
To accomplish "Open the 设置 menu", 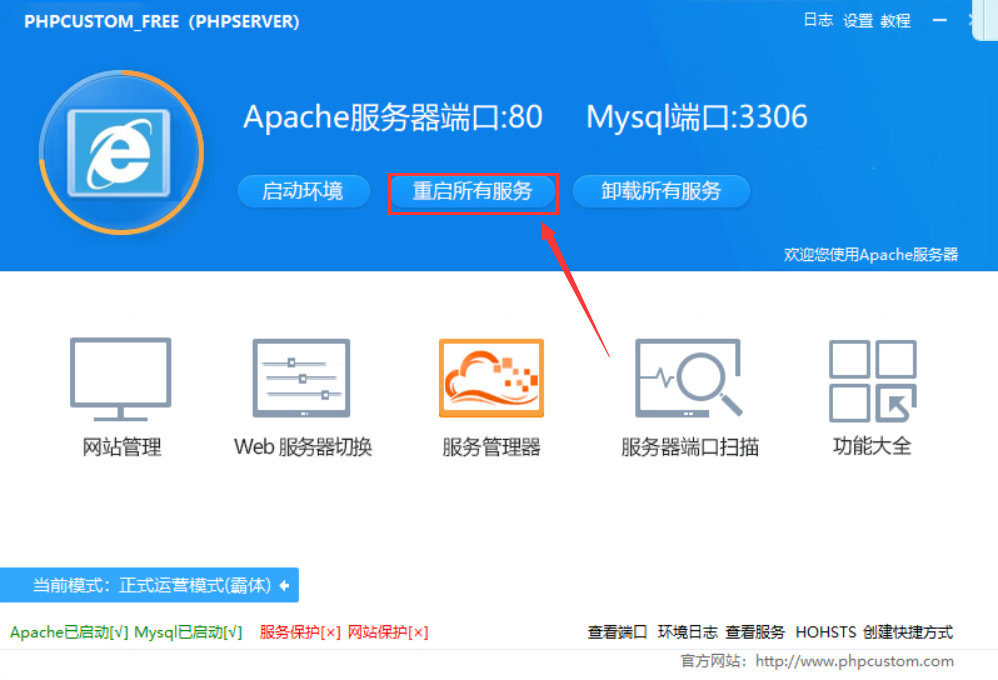I will pyautogui.click(x=857, y=21).
